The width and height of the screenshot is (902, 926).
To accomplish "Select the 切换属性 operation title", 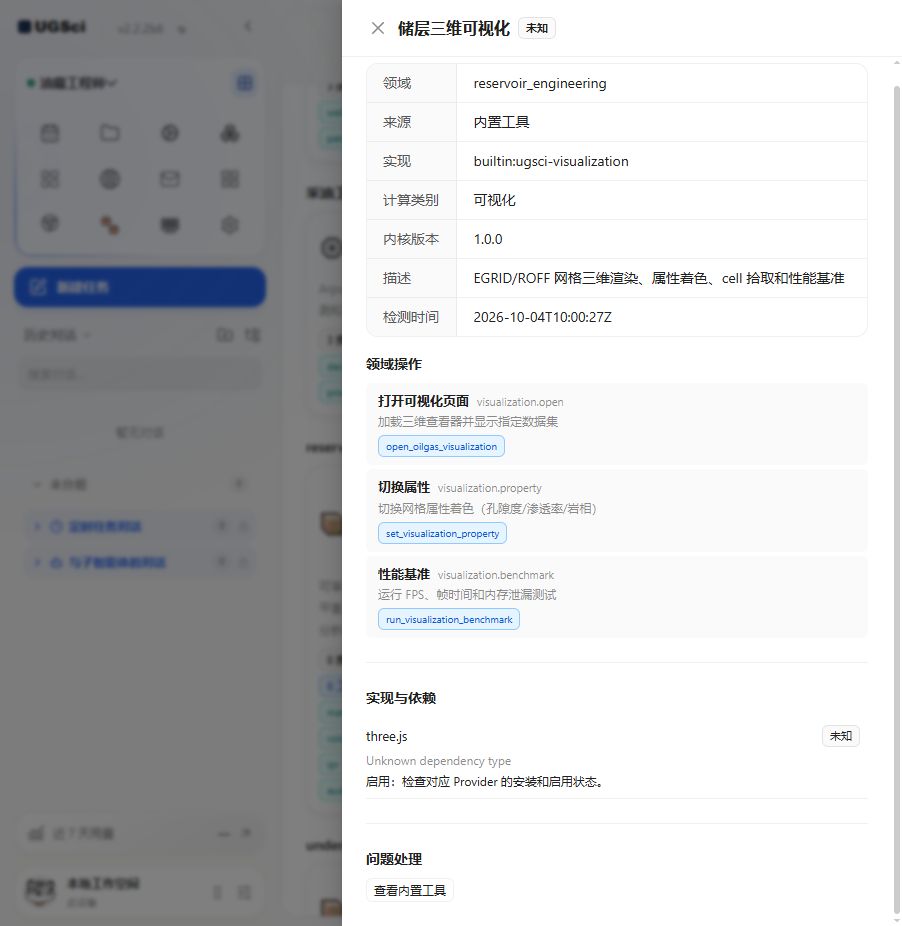I will pos(403,487).
